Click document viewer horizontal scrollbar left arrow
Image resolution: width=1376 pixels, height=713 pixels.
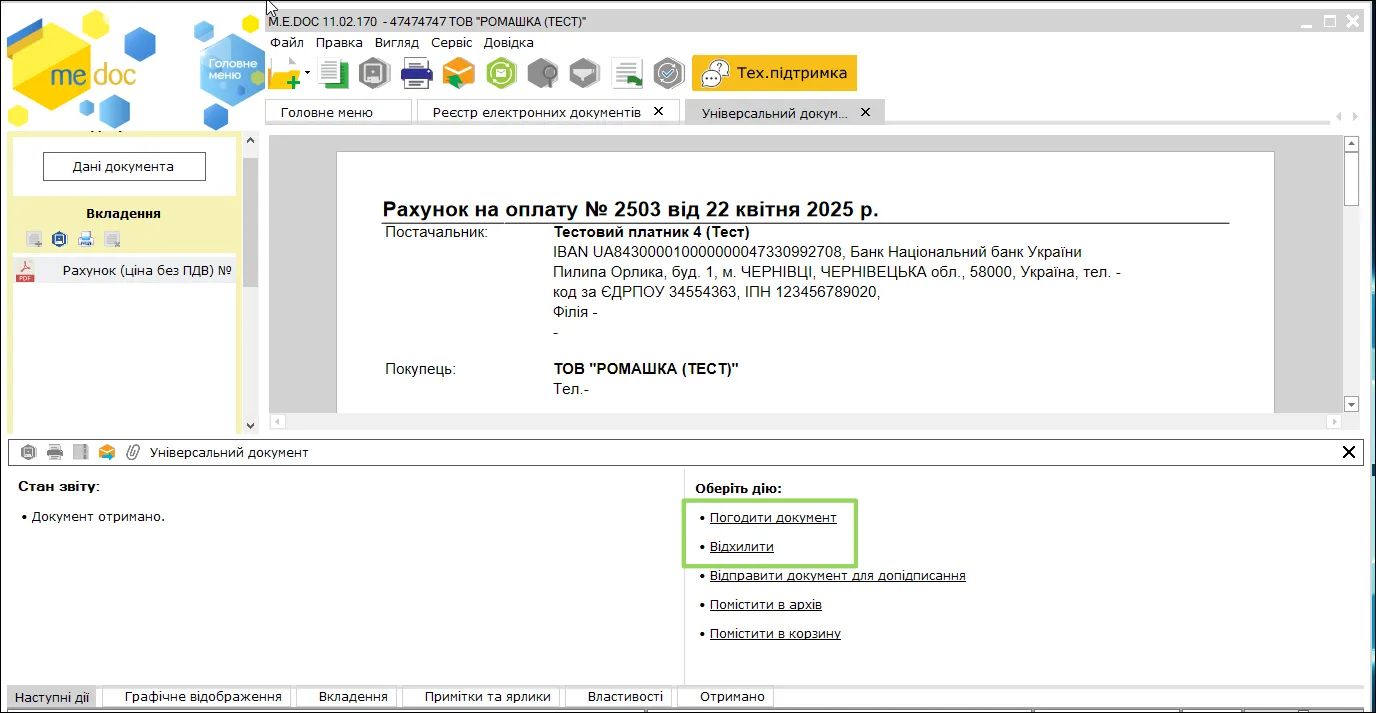pyautogui.click(x=277, y=422)
